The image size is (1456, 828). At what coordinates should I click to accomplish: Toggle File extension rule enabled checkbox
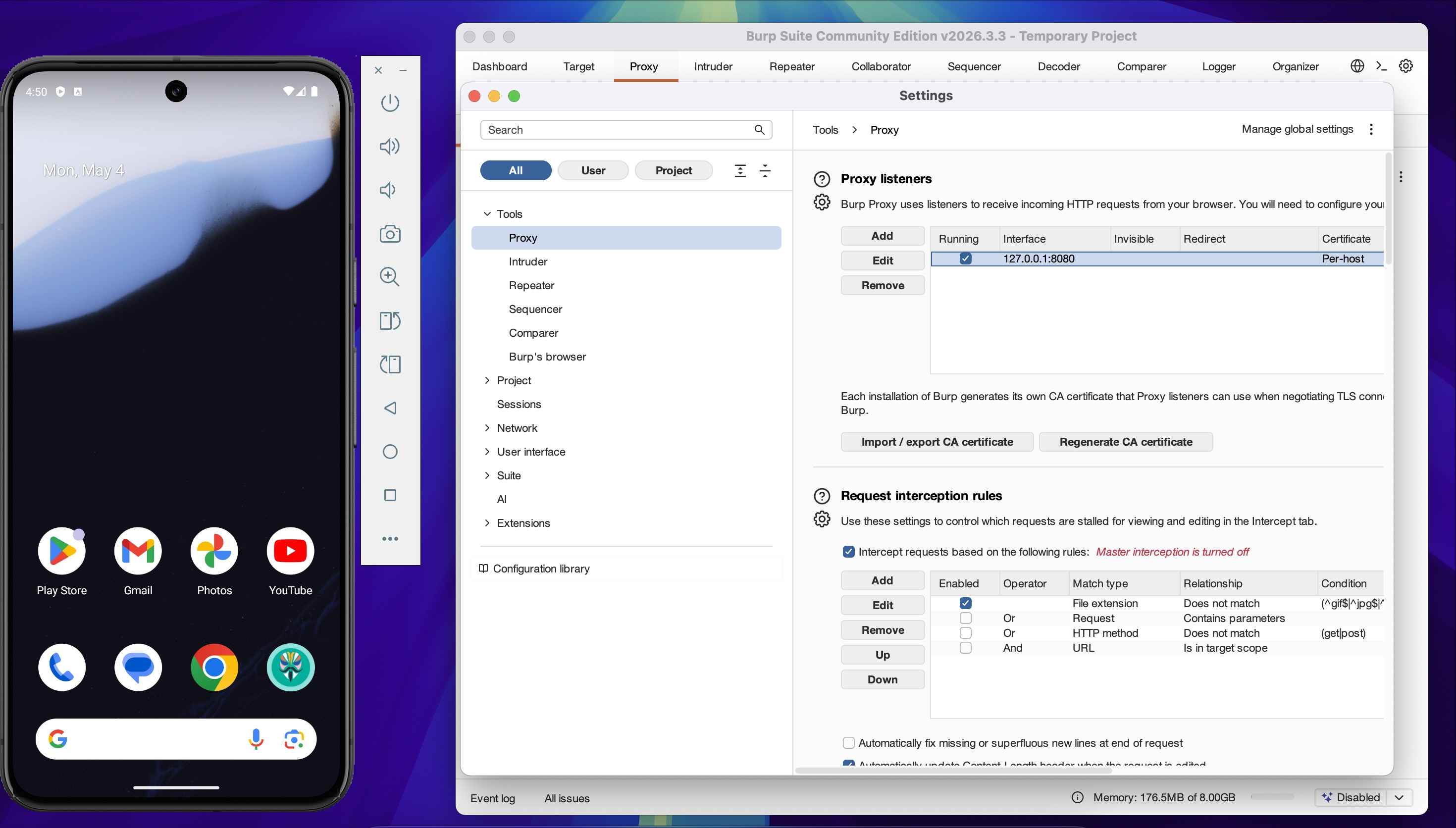point(965,603)
